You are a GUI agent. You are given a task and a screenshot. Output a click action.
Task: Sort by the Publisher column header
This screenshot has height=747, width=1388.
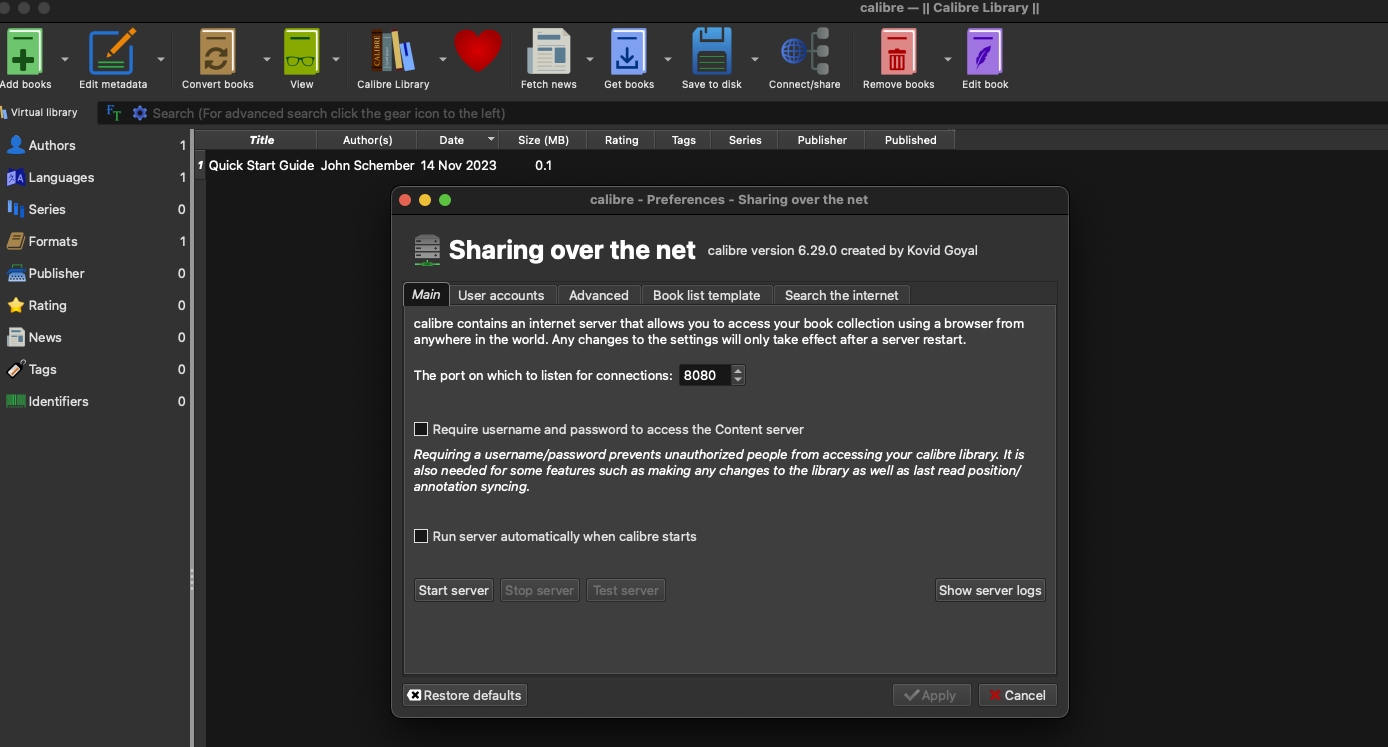(822, 140)
